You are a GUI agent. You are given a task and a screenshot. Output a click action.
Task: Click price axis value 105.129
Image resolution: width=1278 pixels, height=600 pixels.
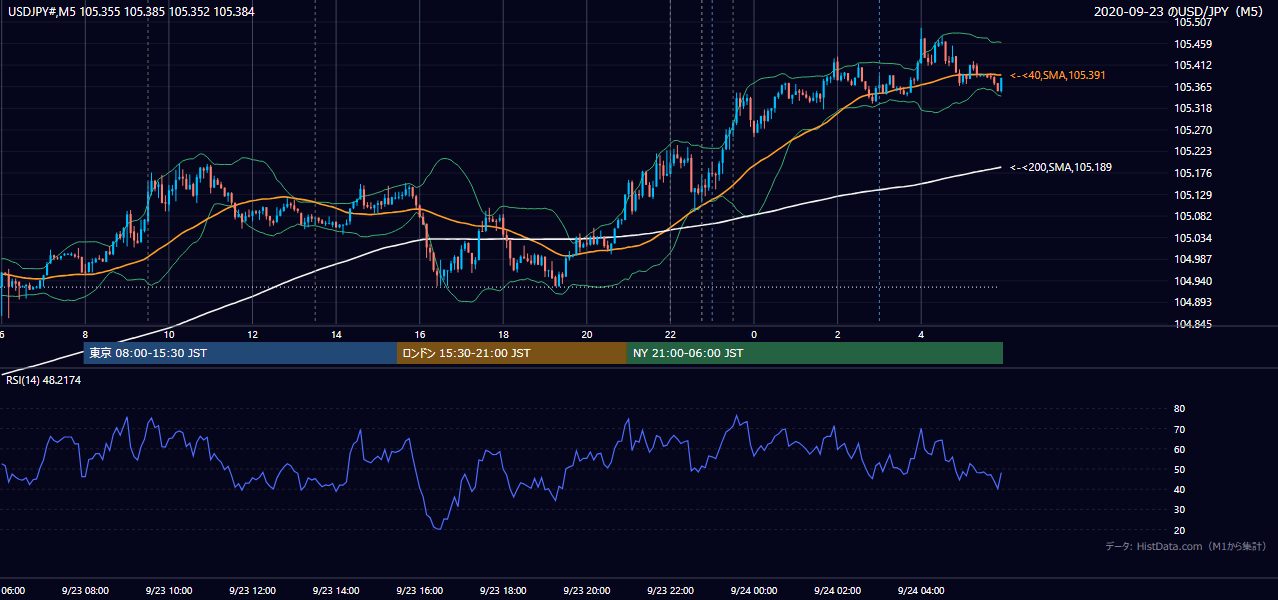pyautogui.click(x=1193, y=195)
